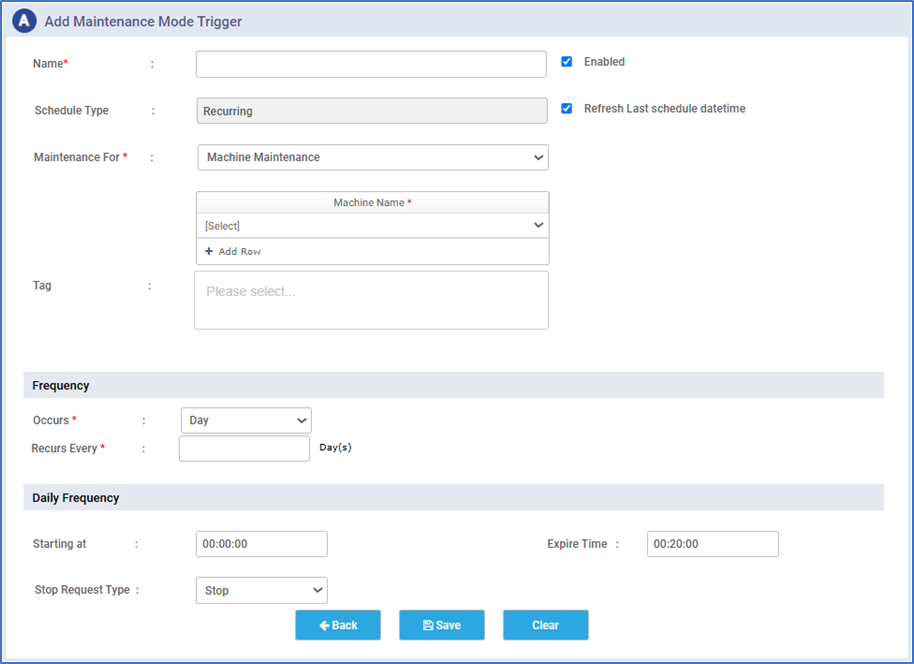Click the 'Tag' field label
Viewport: 914px width, 664px height.
(42, 286)
